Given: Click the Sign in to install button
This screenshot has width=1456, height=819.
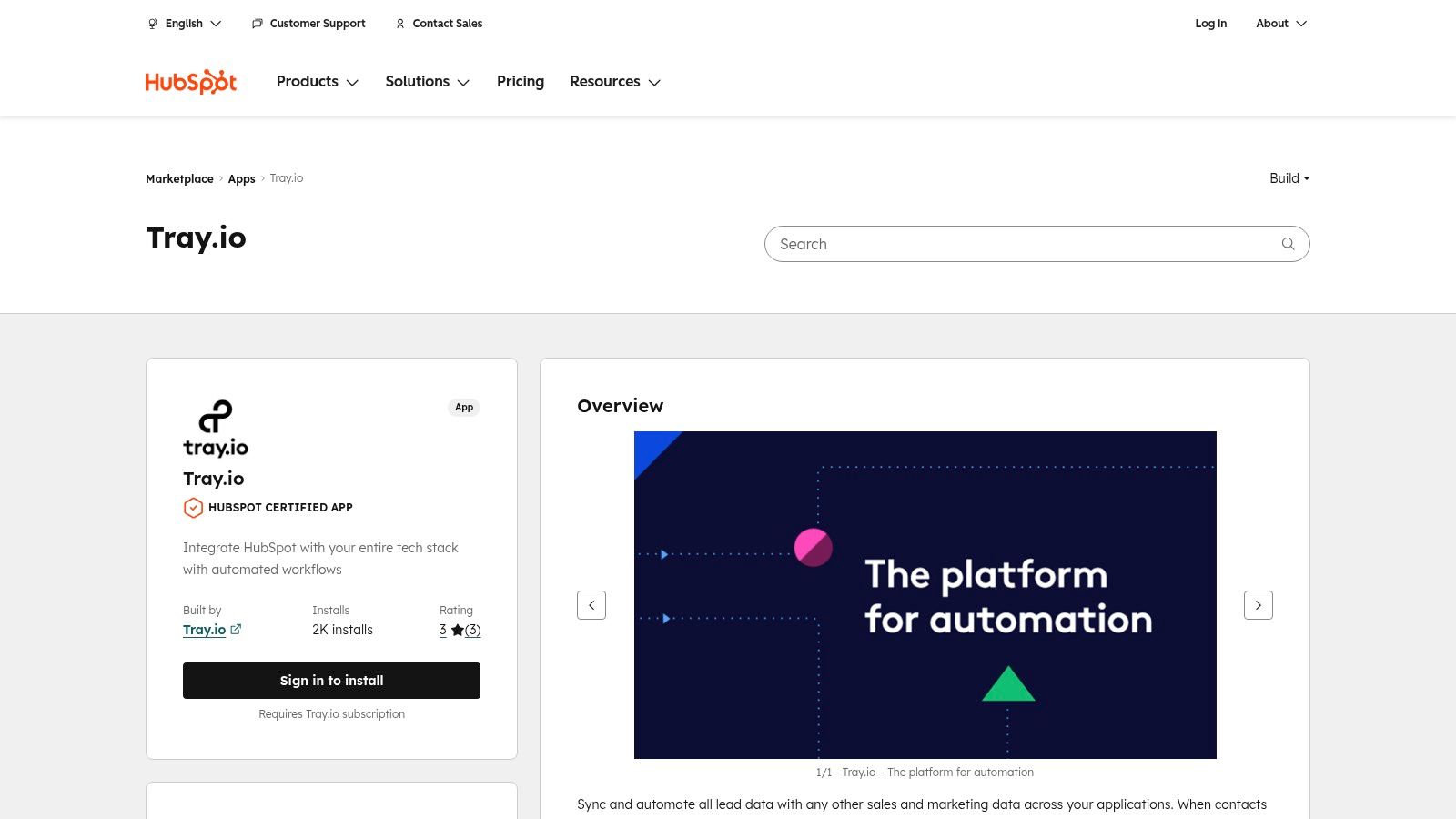Looking at the screenshot, I should 331,680.
